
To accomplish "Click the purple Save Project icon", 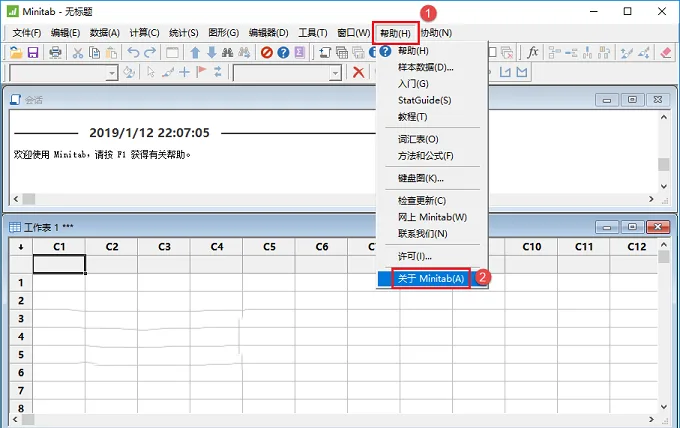I will click(33, 53).
